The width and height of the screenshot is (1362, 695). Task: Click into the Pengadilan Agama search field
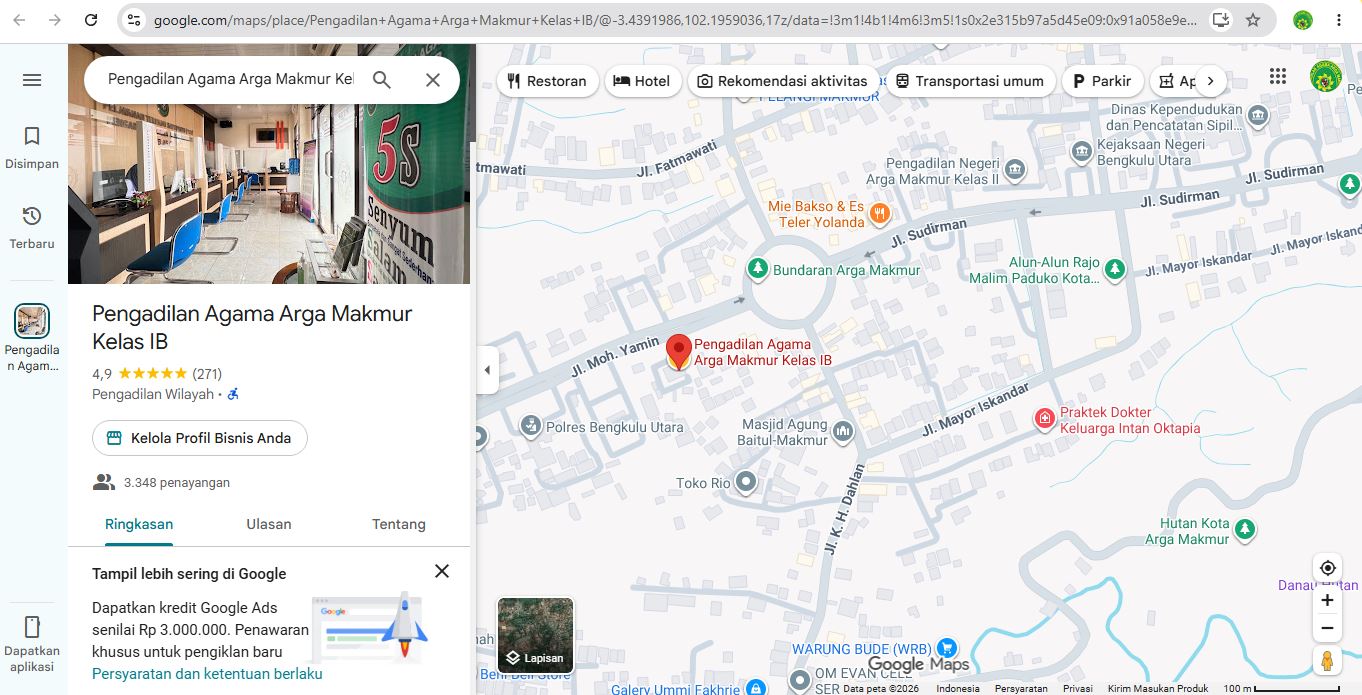tap(230, 80)
